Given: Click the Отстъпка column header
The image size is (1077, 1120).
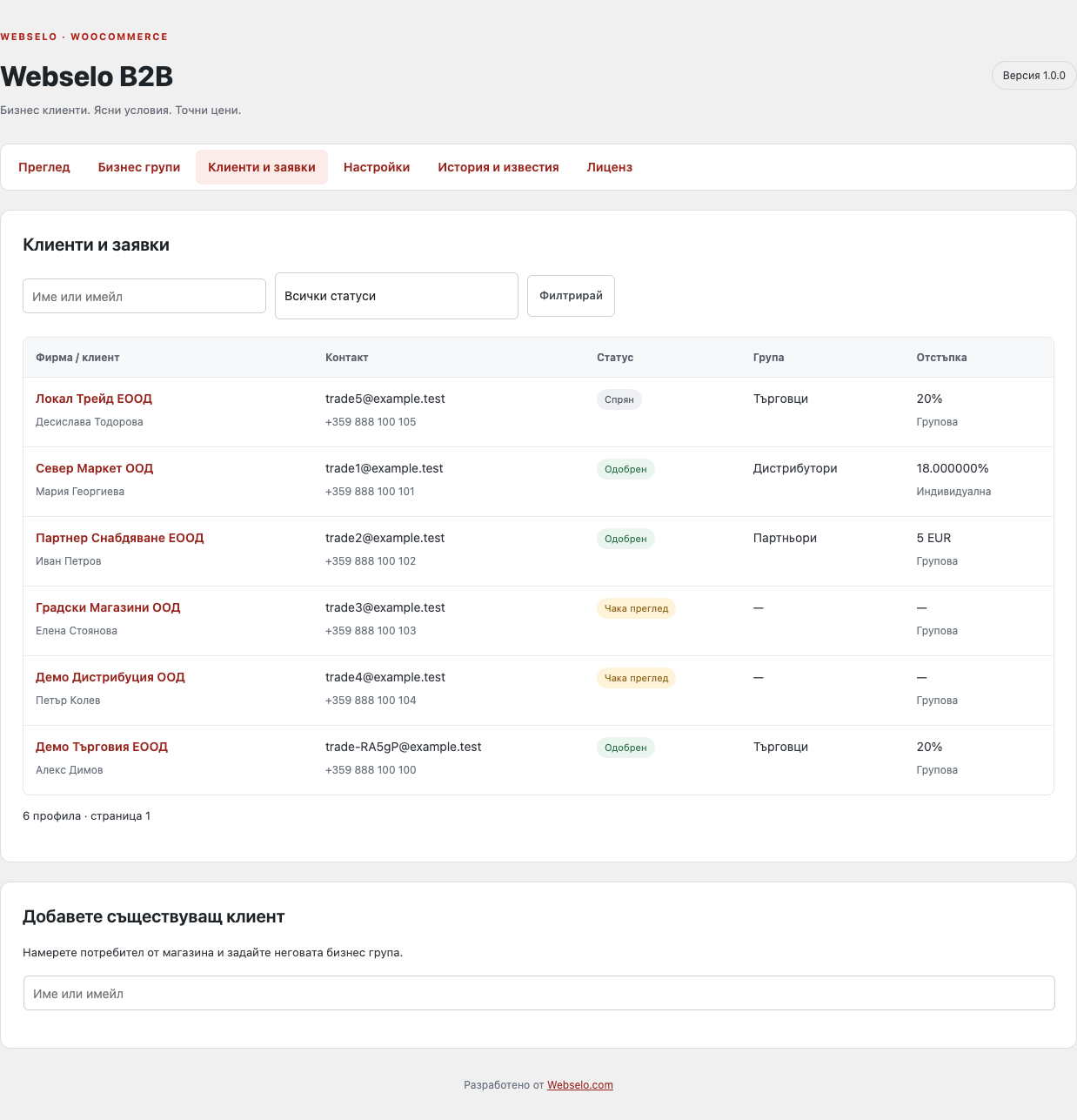Looking at the screenshot, I should (941, 358).
